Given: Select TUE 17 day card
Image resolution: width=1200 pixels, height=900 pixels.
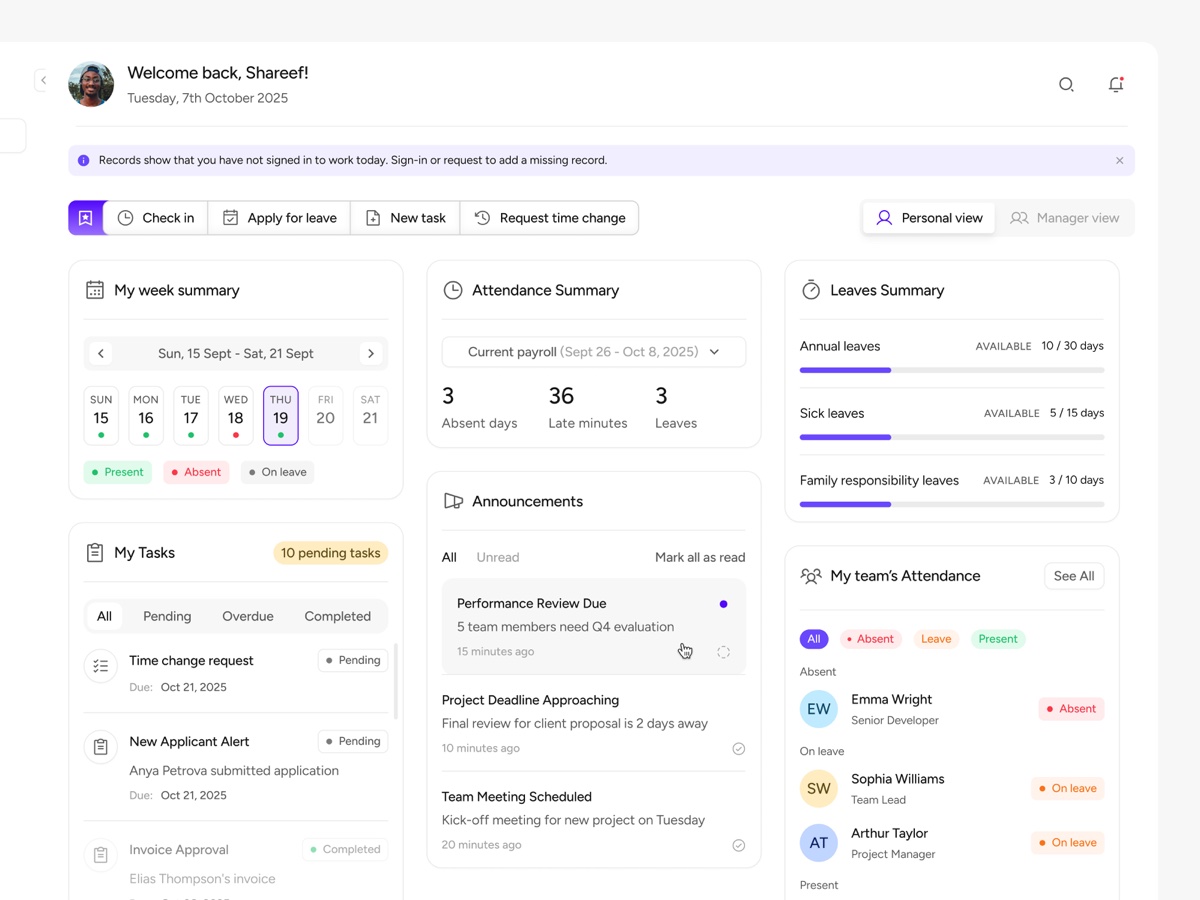Looking at the screenshot, I should [191, 415].
